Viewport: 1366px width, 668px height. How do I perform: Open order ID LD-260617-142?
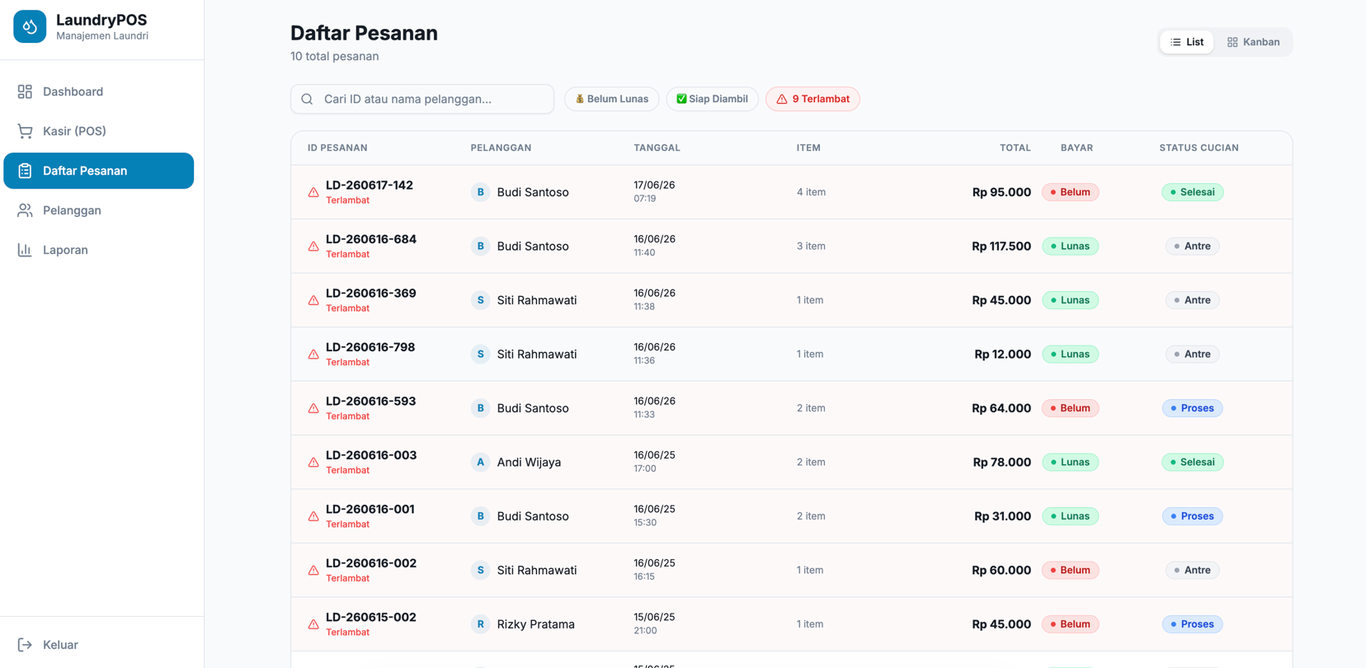(x=369, y=185)
